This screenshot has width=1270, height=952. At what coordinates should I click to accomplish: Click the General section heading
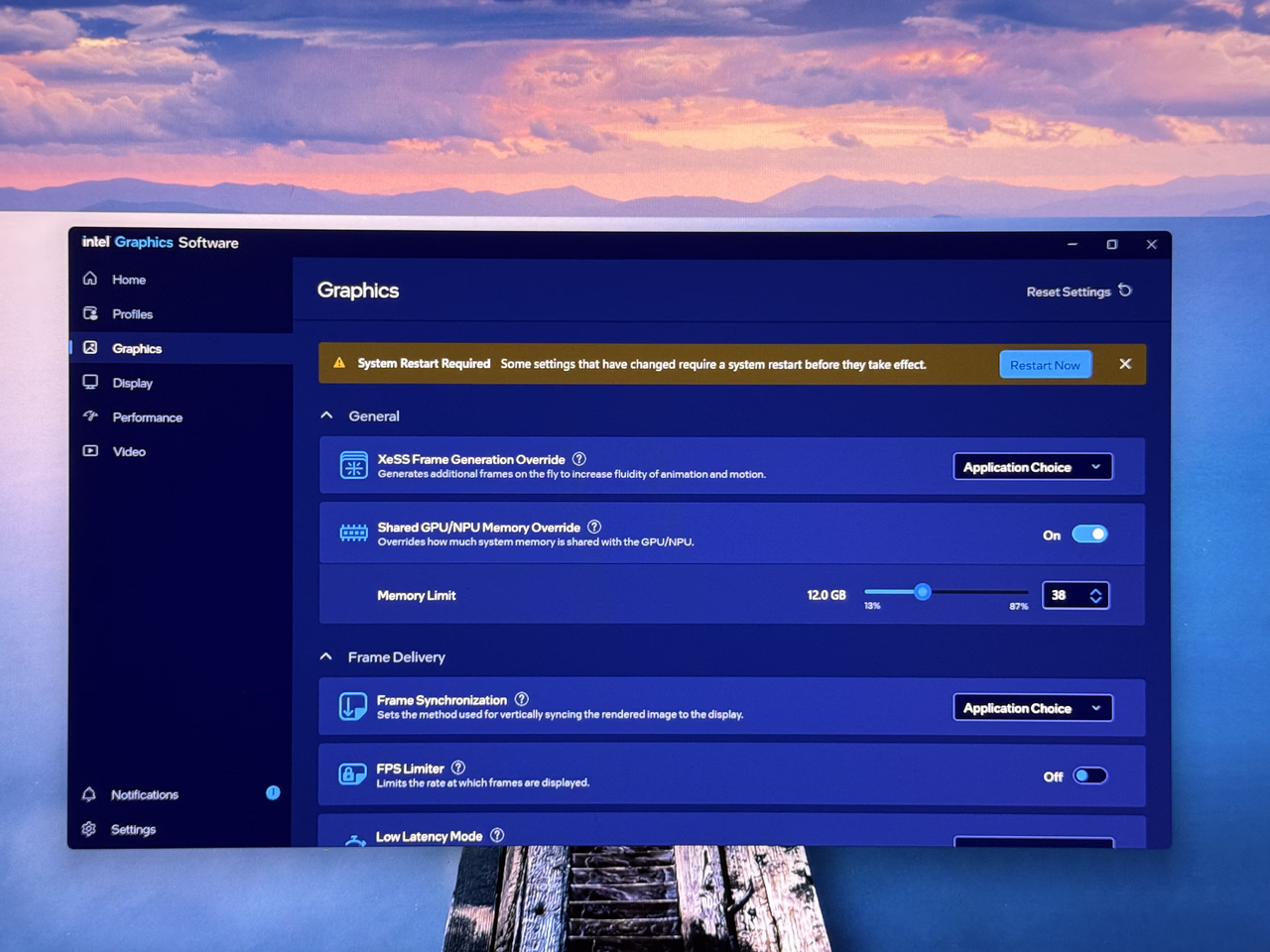click(374, 416)
